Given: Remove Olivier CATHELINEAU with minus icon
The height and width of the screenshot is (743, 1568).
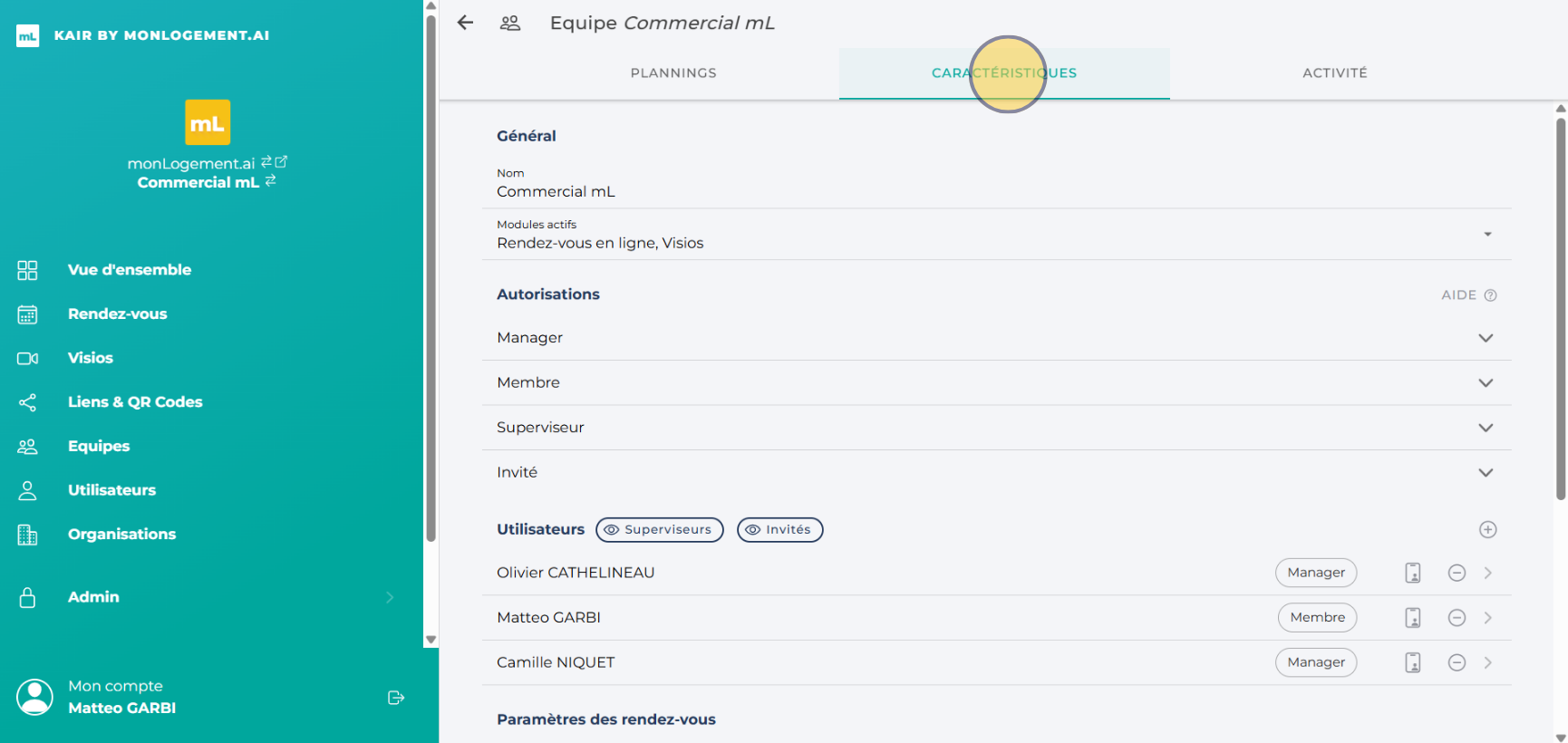Looking at the screenshot, I should [1457, 573].
